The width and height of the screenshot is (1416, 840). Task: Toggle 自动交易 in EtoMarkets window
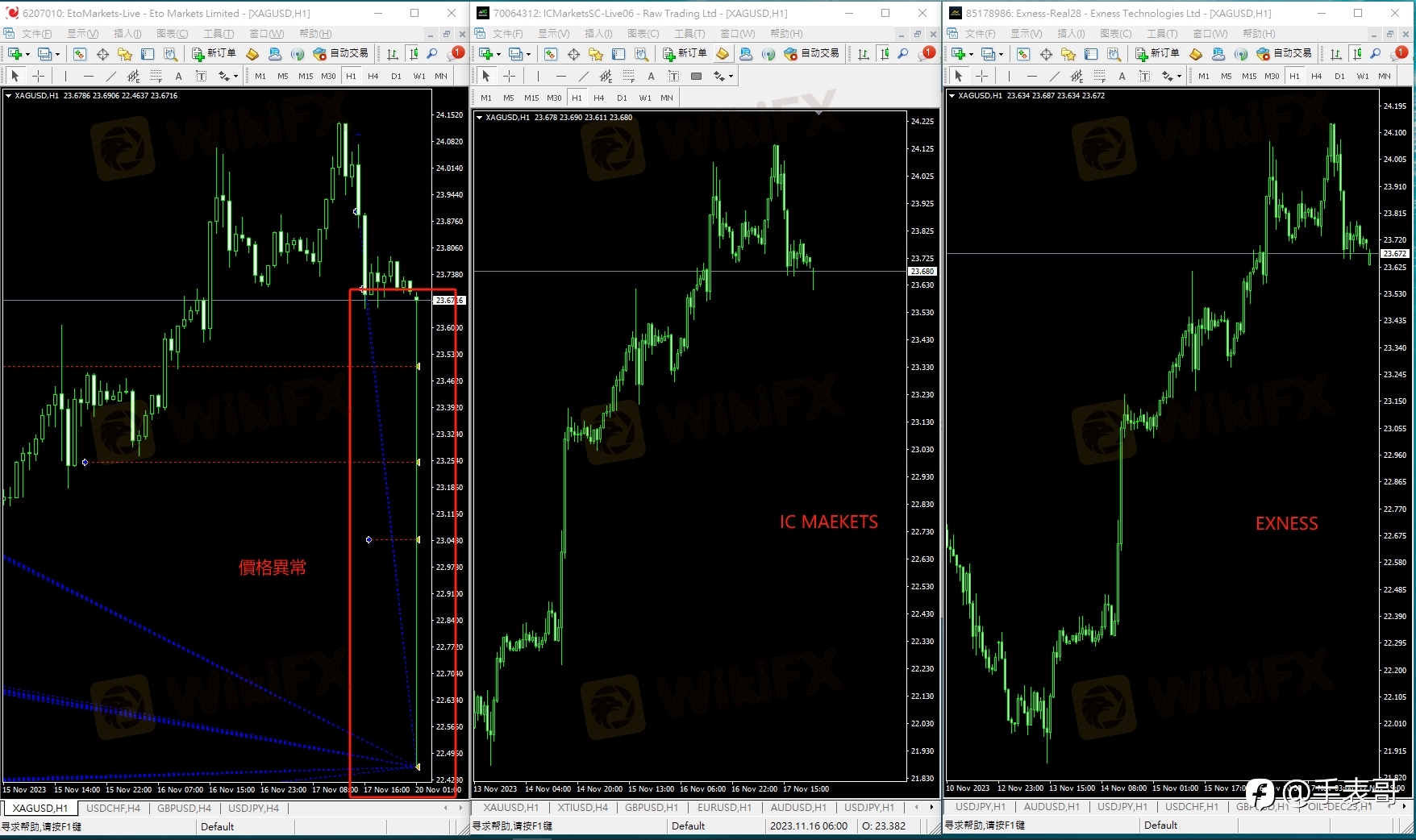tap(340, 53)
